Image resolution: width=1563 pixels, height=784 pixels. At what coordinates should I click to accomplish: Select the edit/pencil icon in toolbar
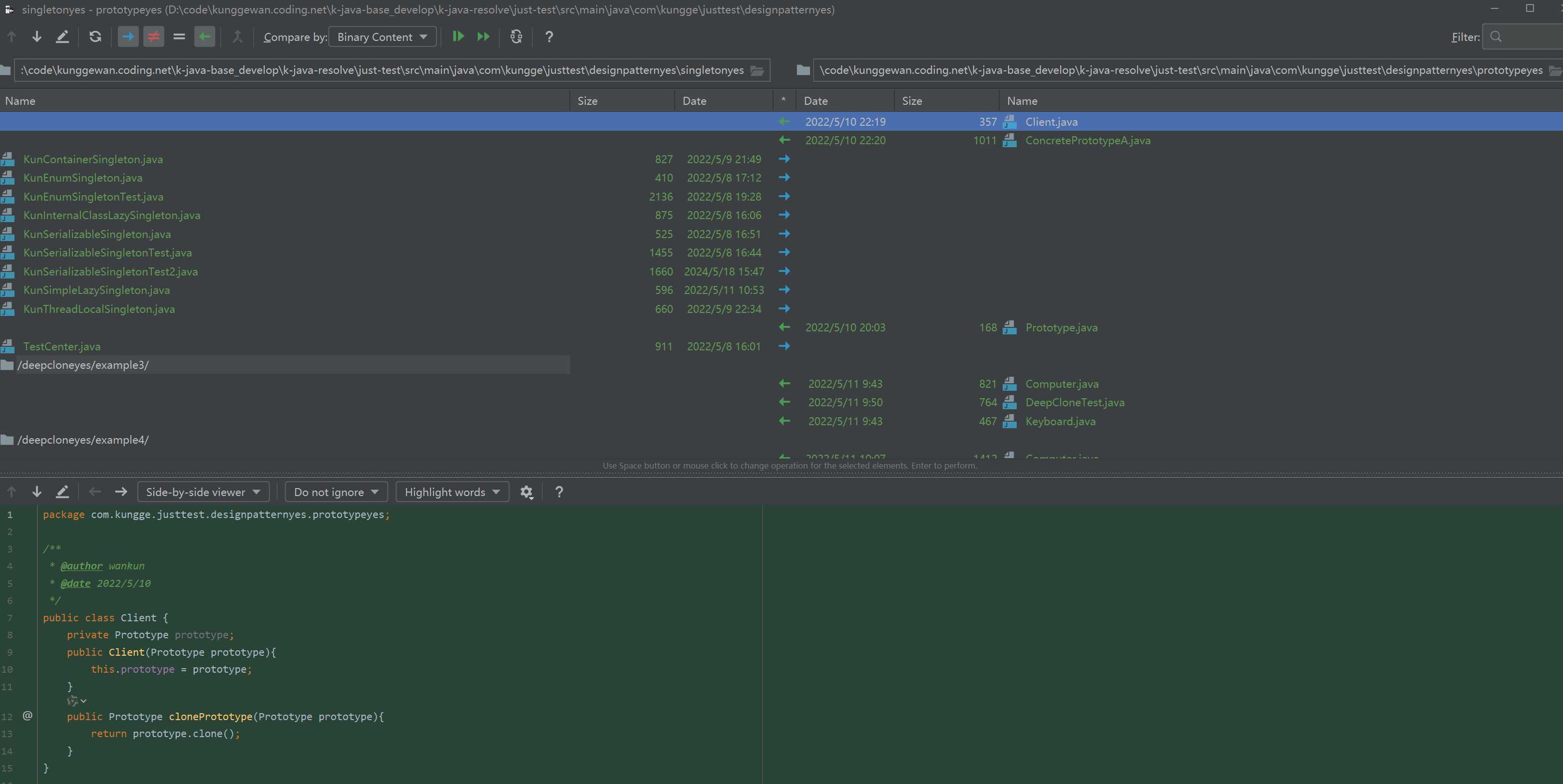pos(62,37)
